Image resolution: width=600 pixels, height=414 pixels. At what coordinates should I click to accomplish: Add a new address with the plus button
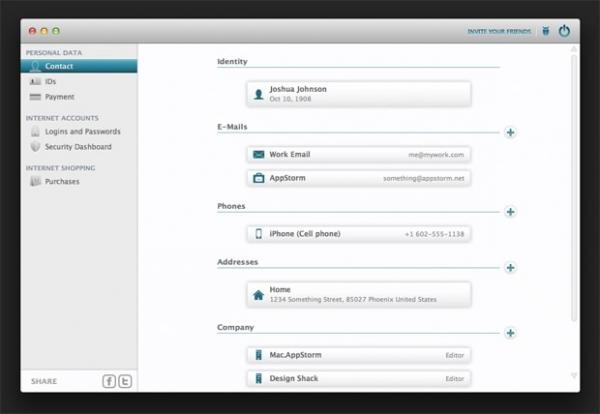(x=510, y=267)
